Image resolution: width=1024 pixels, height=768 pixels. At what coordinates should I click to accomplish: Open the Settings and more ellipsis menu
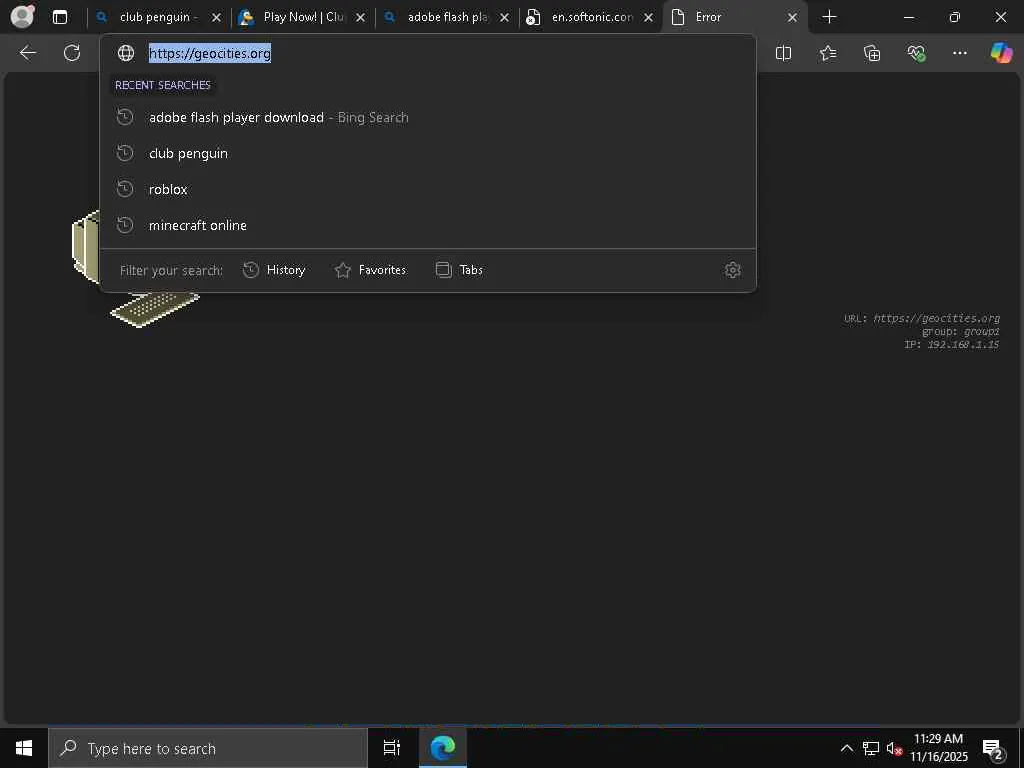pos(959,53)
